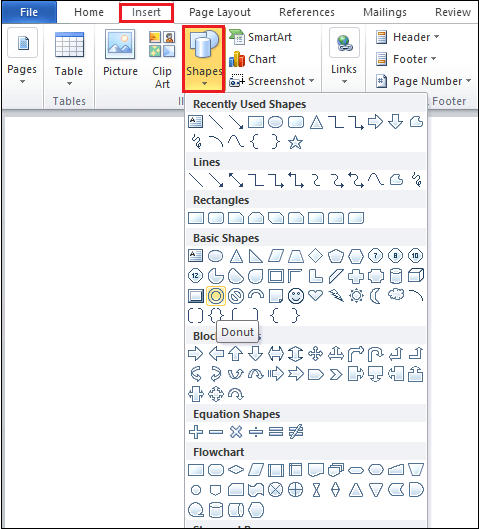Pick the Smiley Face shape

click(296, 296)
